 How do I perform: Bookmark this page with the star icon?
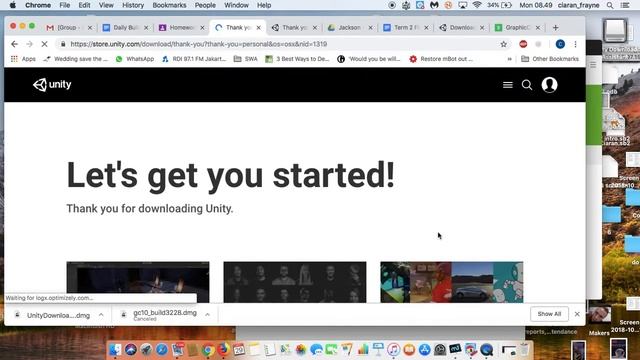pyautogui.click(x=504, y=44)
